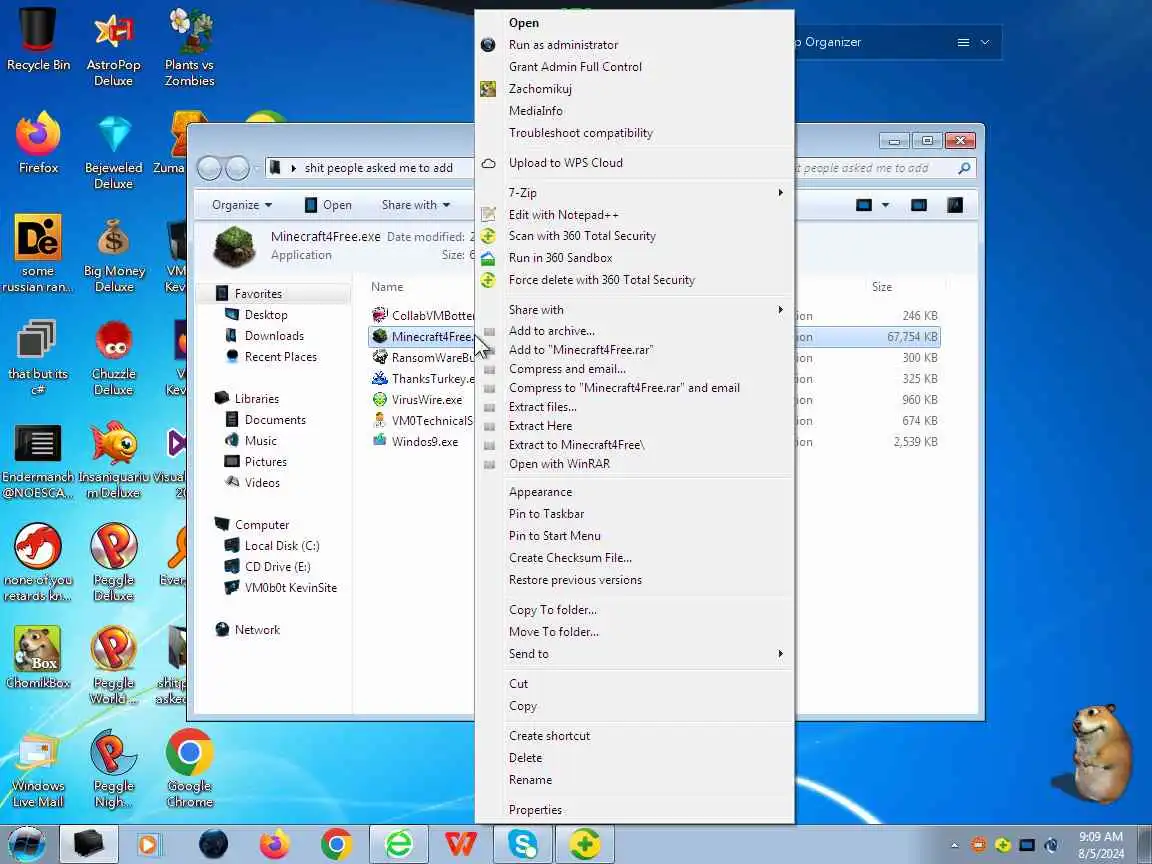Open the Organize dropdown in Explorer

click(x=242, y=205)
